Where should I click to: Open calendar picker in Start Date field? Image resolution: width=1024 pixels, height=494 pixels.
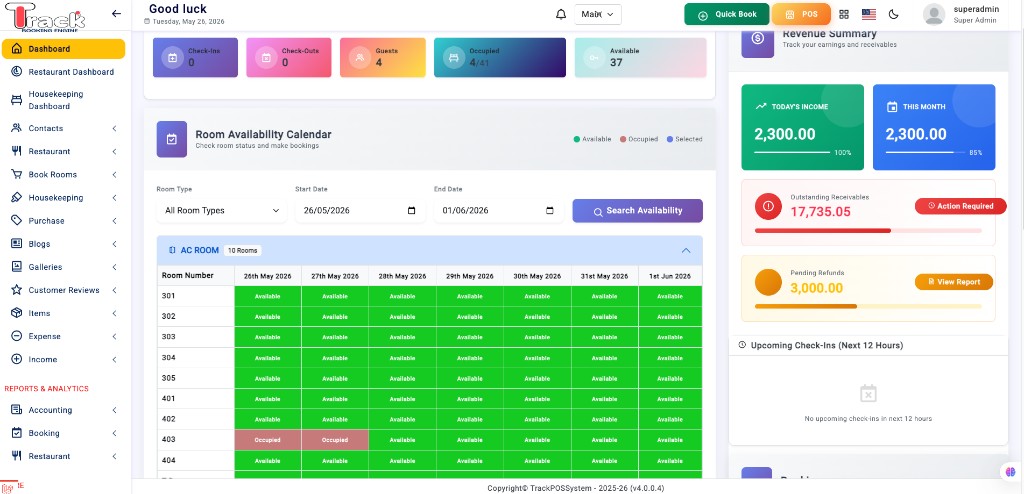pyautogui.click(x=411, y=210)
